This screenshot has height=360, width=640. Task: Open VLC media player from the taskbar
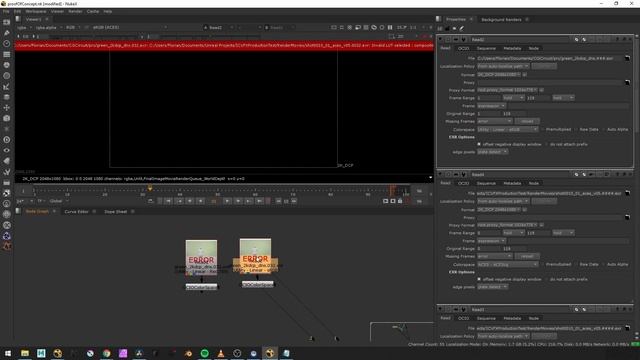(x=221, y=353)
